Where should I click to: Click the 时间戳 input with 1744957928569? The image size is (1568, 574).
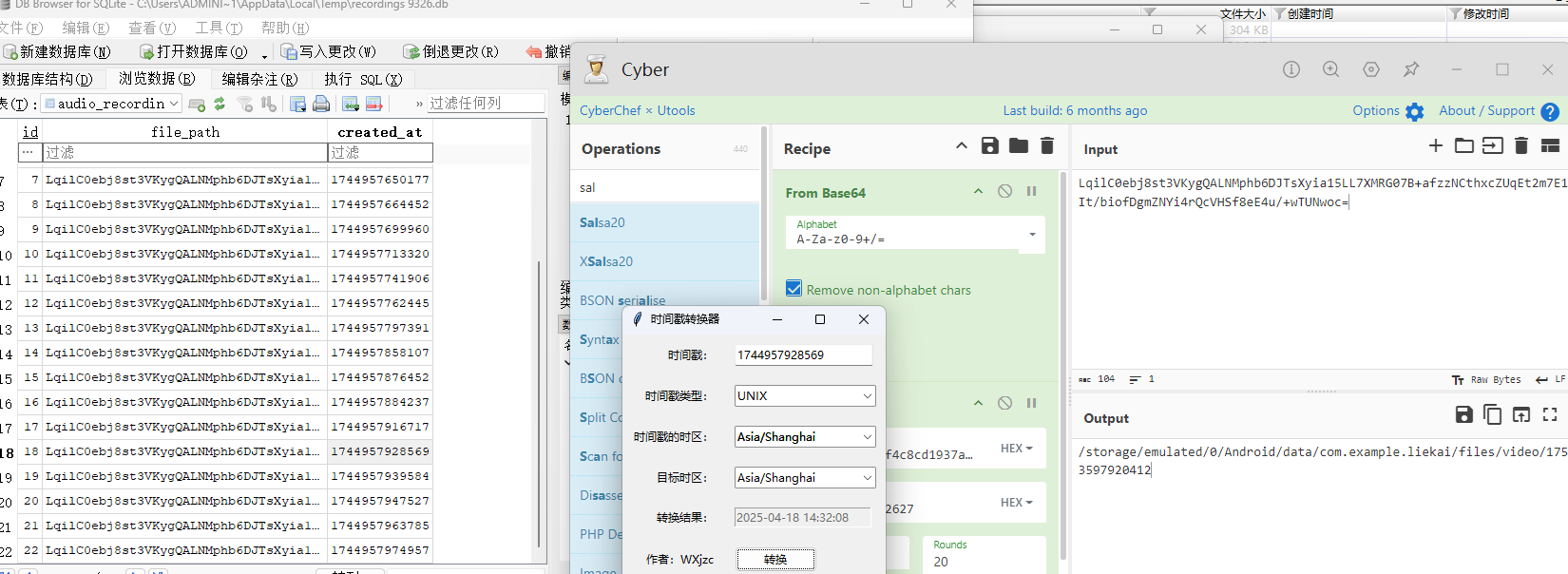point(803,354)
